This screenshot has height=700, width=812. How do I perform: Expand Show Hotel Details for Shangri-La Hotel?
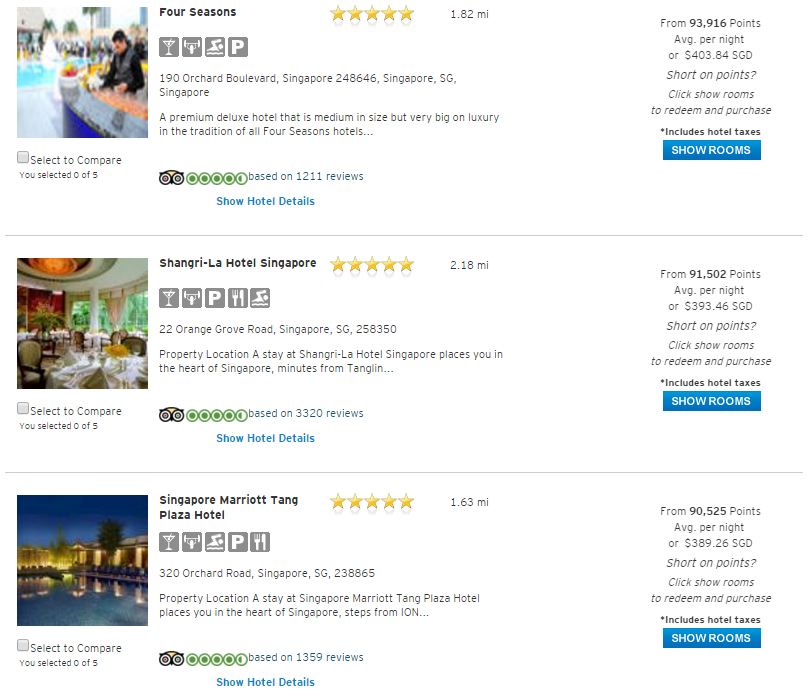265,439
